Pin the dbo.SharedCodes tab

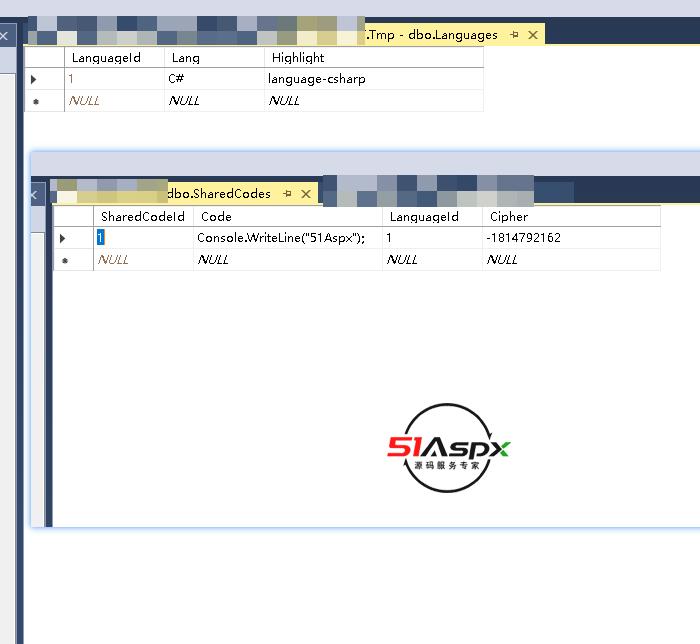coord(288,193)
